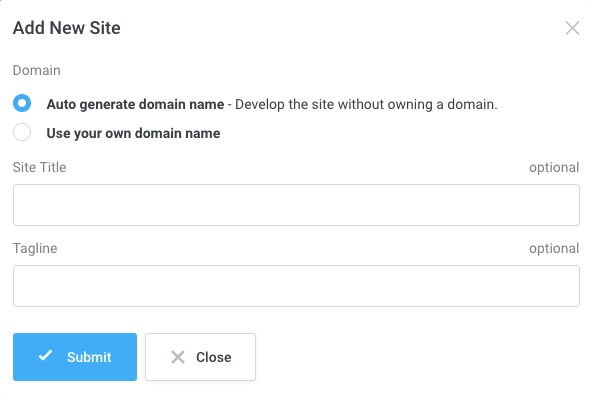Click the checkmark icon in Submit

coord(46,356)
